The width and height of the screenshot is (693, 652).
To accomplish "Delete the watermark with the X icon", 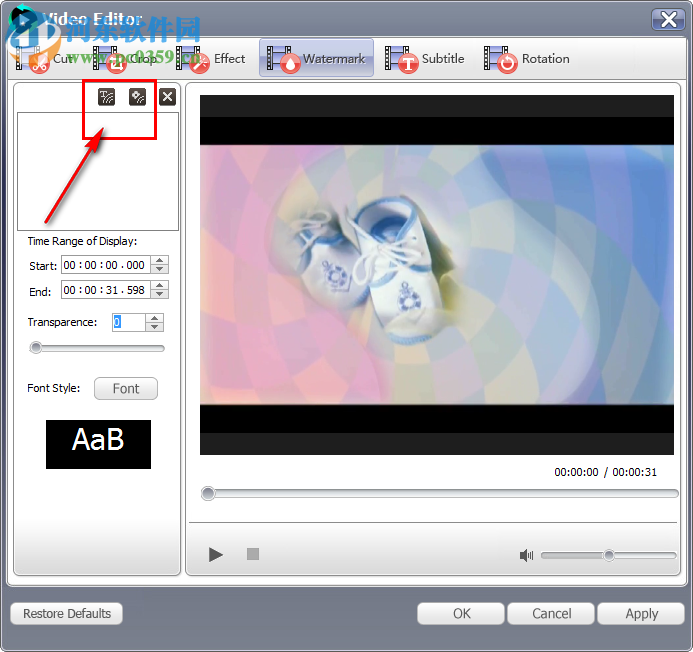I will coord(168,97).
